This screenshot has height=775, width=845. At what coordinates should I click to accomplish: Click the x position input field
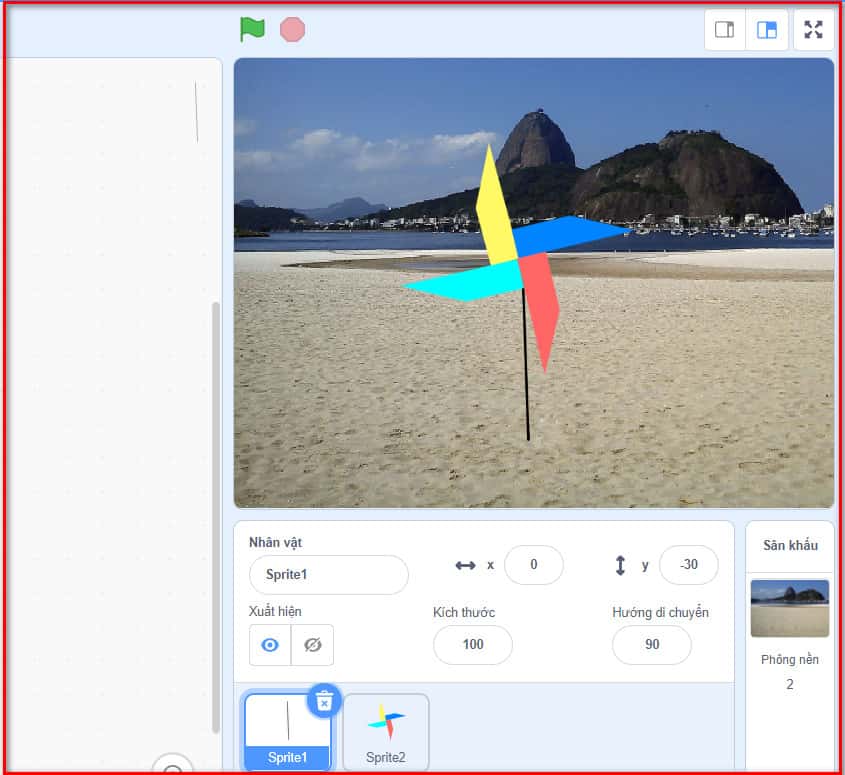[533, 565]
